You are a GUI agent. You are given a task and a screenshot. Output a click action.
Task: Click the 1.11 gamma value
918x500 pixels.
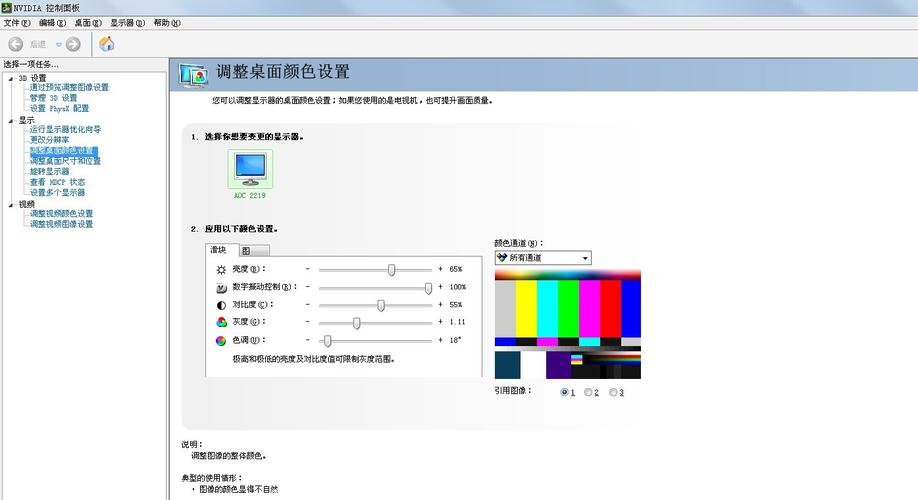coord(457,322)
